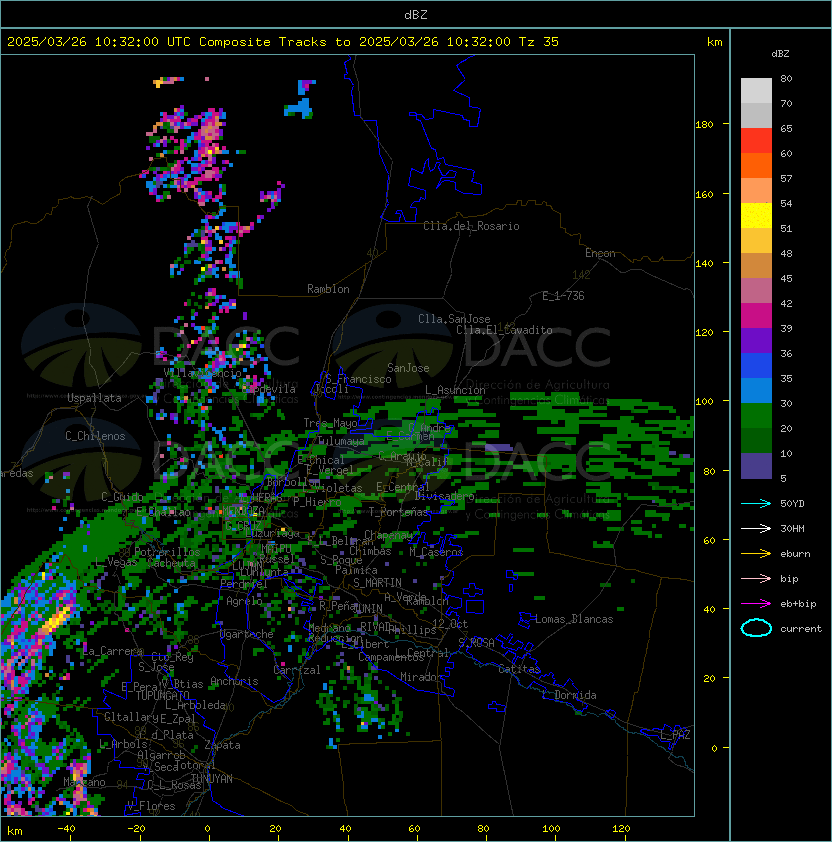Click the '160' km axis tick label
This screenshot has height=842, width=832.
coord(704,194)
